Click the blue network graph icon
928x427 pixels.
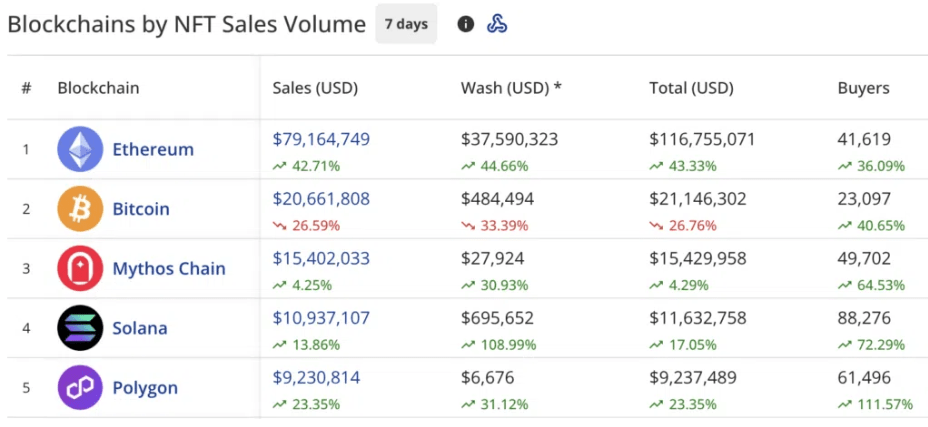(497, 24)
